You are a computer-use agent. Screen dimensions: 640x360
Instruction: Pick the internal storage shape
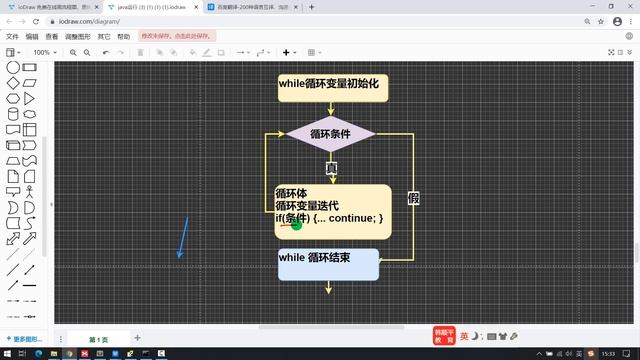(29, 130)
